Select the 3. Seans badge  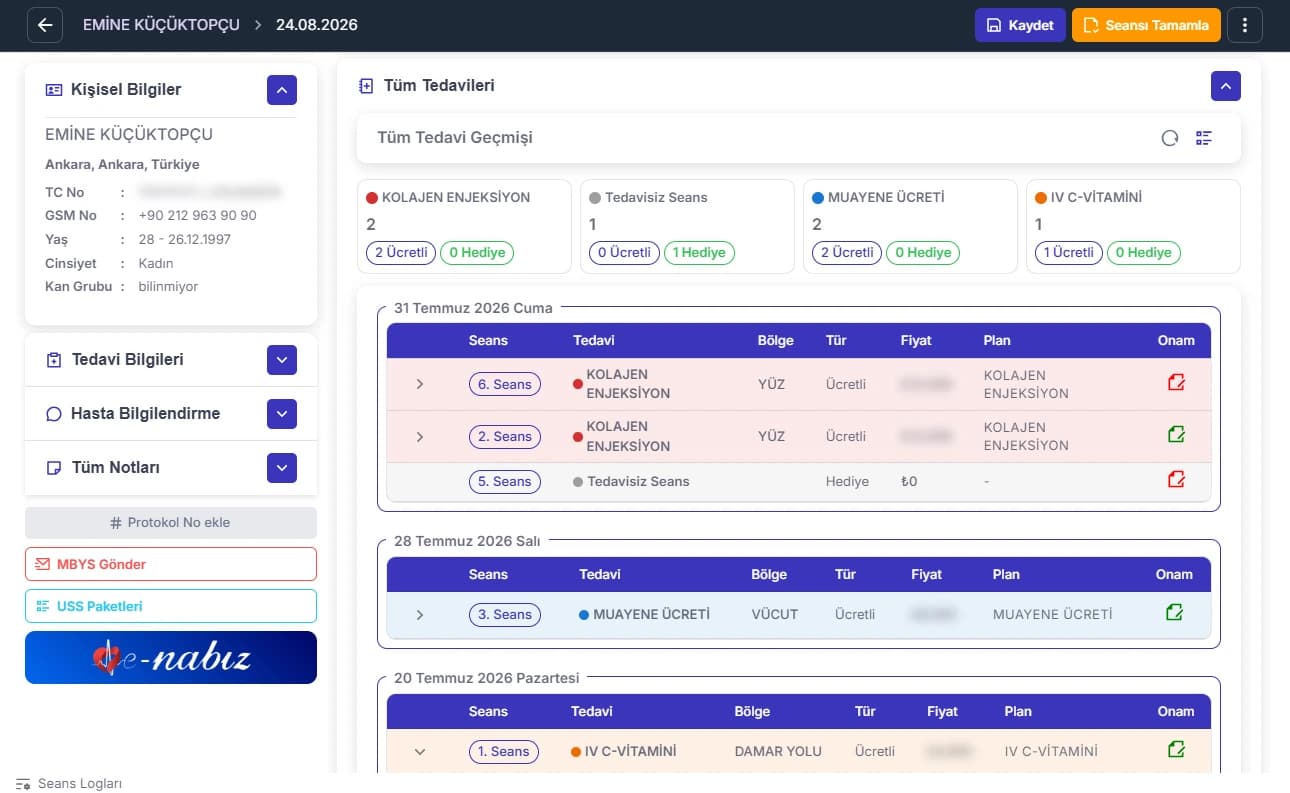(x=505, y=614)
